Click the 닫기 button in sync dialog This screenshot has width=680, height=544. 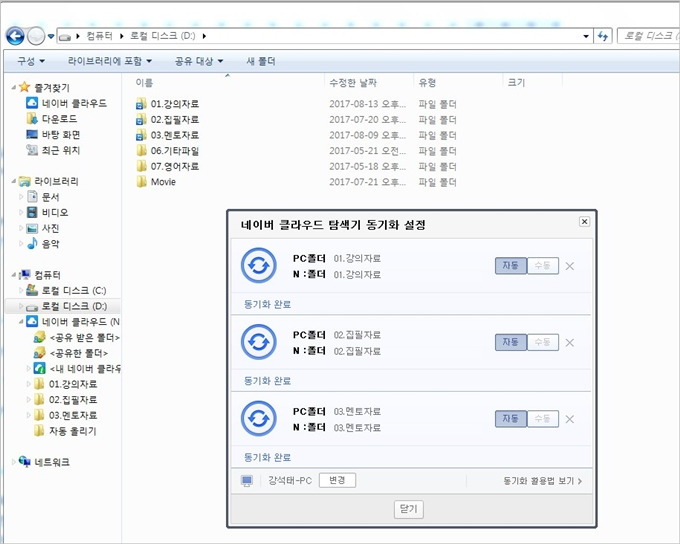pyautogui.click(x=409, y=509)
